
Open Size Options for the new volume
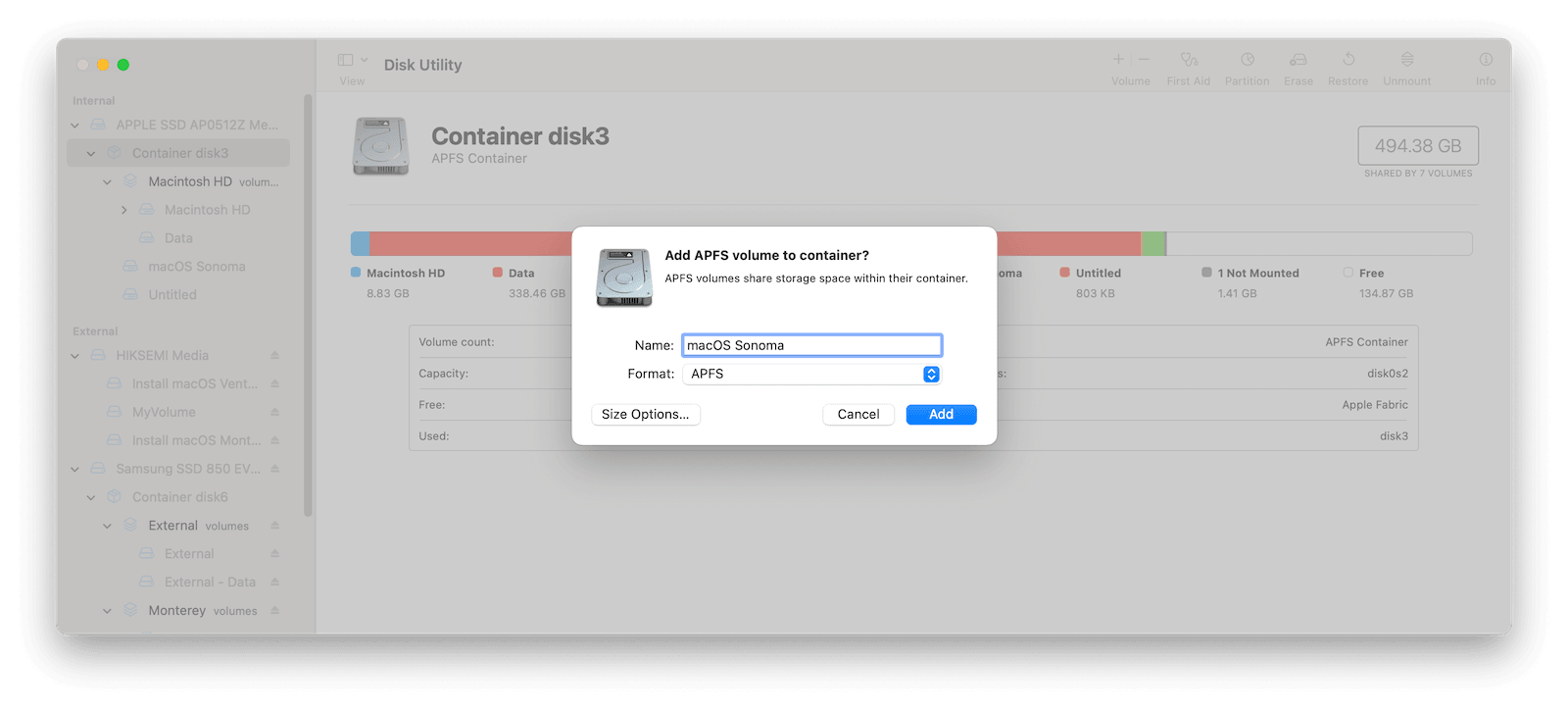646,415
